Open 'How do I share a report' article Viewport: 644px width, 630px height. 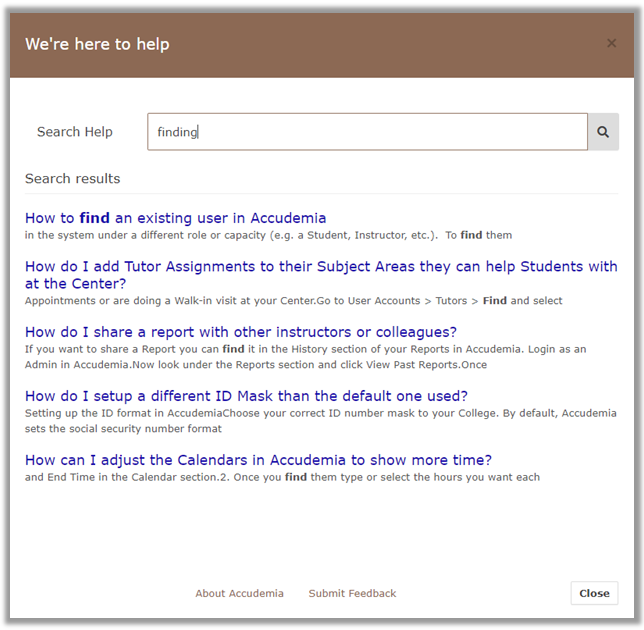(241, 332)
